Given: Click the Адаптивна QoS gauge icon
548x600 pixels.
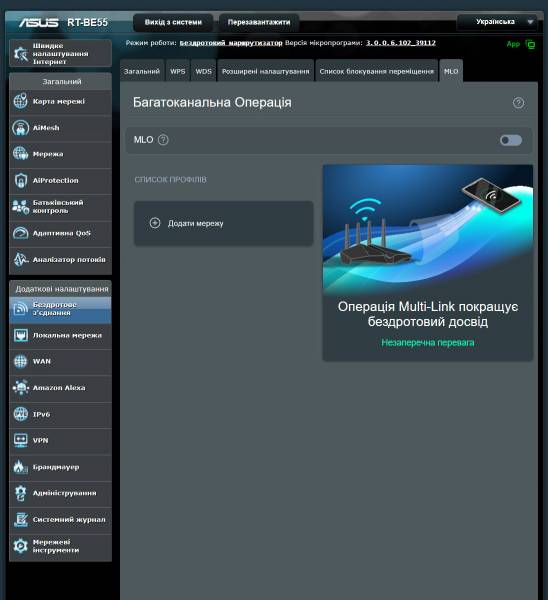Looking at the screenshot, I should [21, 233].
